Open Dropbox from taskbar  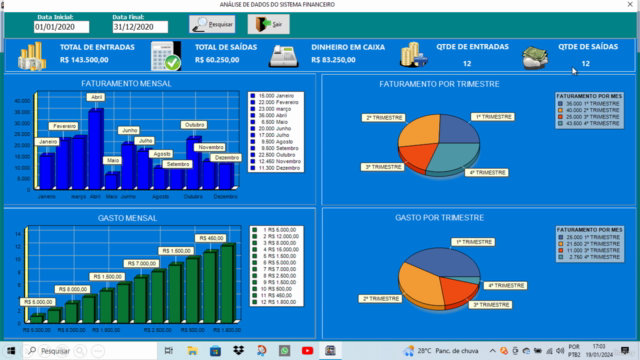[x=238, y=351]
